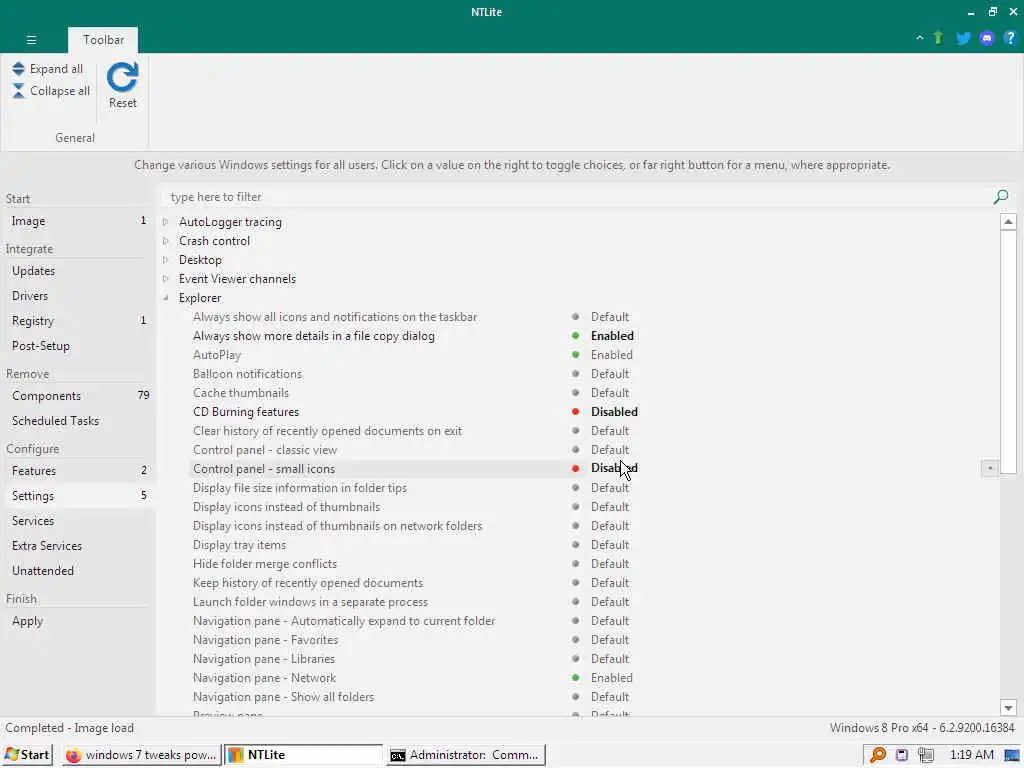This screenshot has width=1024, height=768.
Task: Open the Components page in sidebar
Action: (x=78, y=396)
